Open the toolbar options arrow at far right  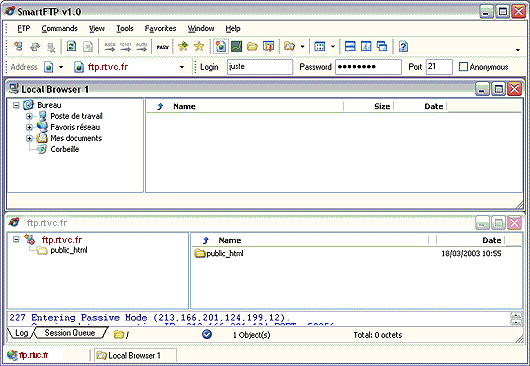(518, 50)
